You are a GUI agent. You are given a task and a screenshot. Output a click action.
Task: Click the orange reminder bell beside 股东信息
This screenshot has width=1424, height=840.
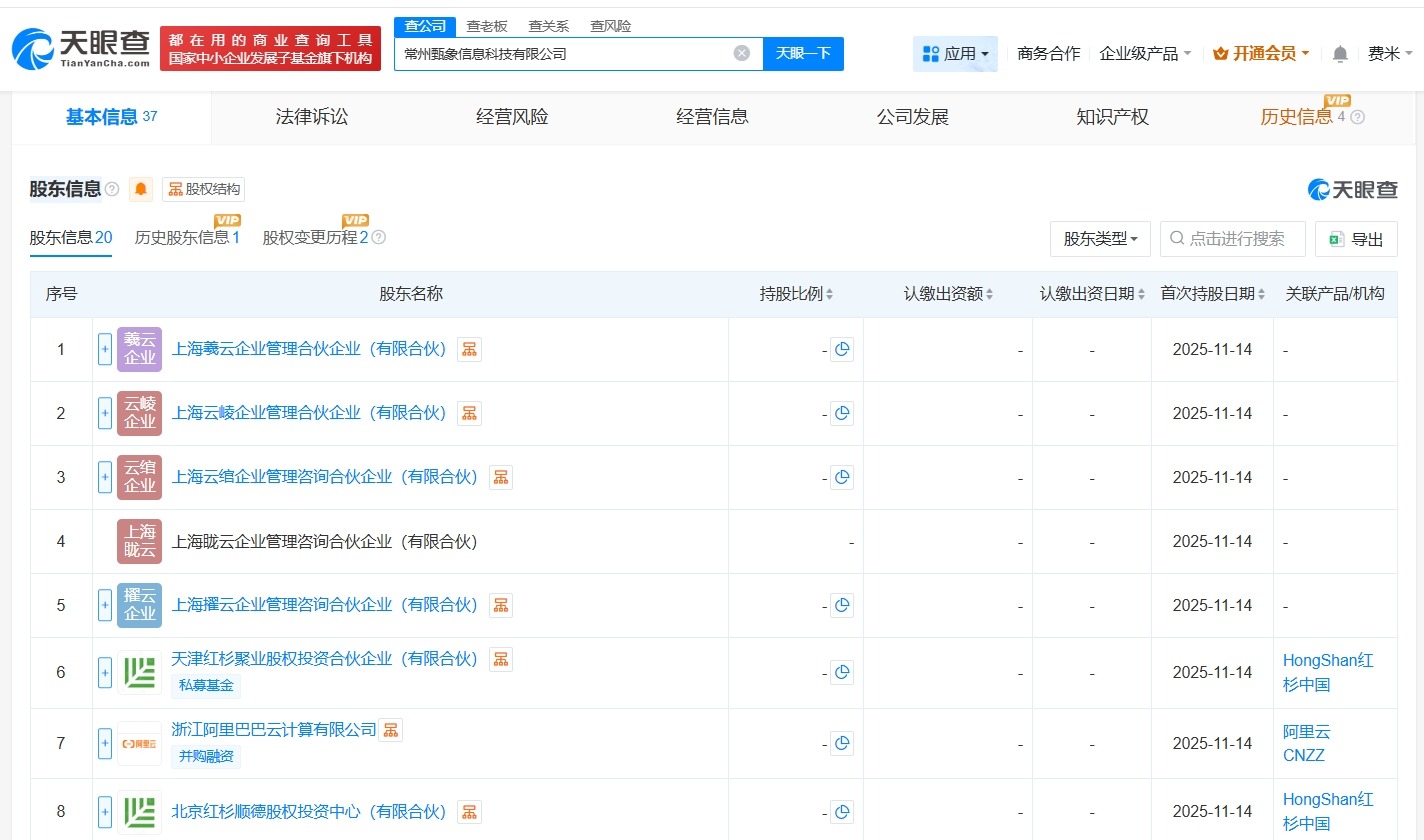(140, 189)
